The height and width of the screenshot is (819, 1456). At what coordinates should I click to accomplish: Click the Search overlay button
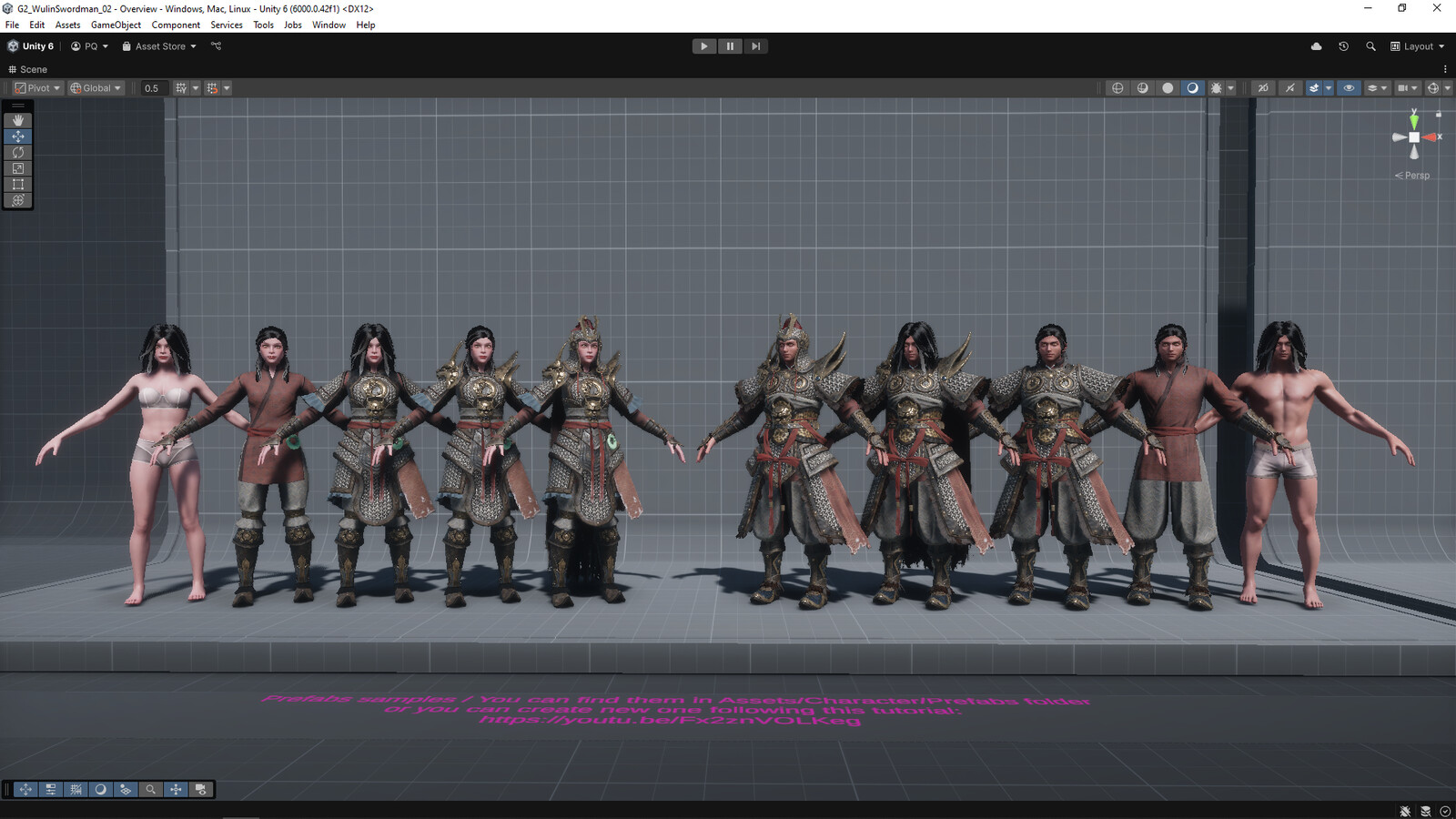tap(150, 789)
